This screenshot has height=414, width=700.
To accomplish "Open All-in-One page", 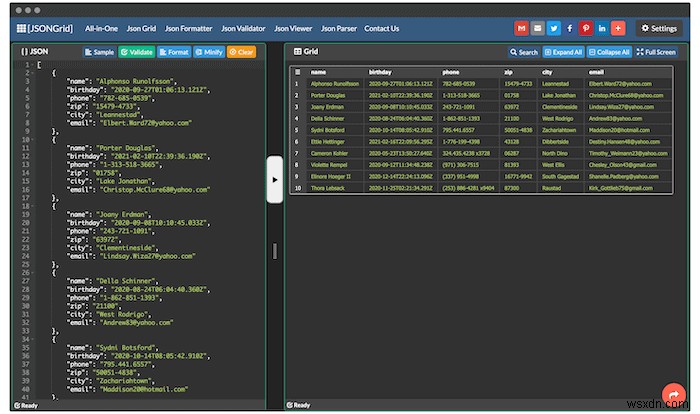I will coord(101,29).
